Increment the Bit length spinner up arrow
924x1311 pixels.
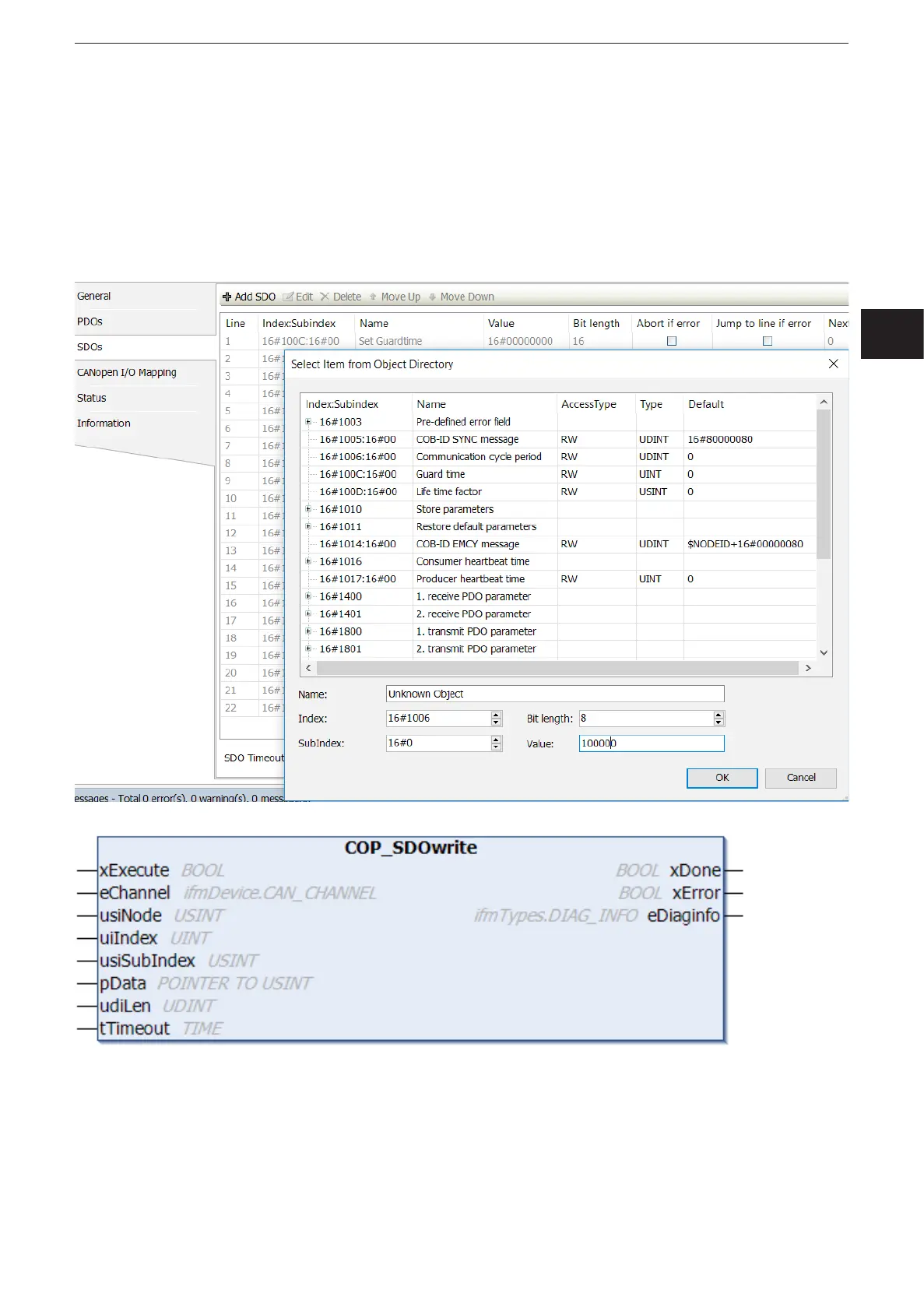click(x=719, y=715)
